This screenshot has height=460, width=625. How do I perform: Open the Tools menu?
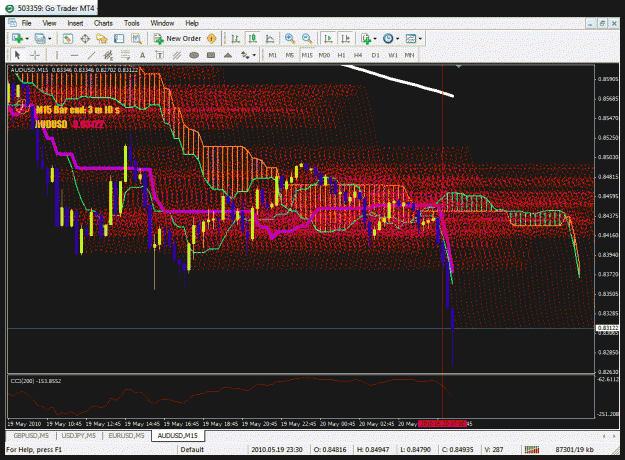click(x=132, y=23)
